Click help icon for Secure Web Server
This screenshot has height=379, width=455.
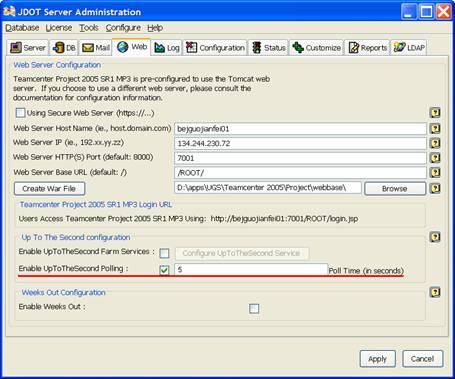(x=435, y=113)
